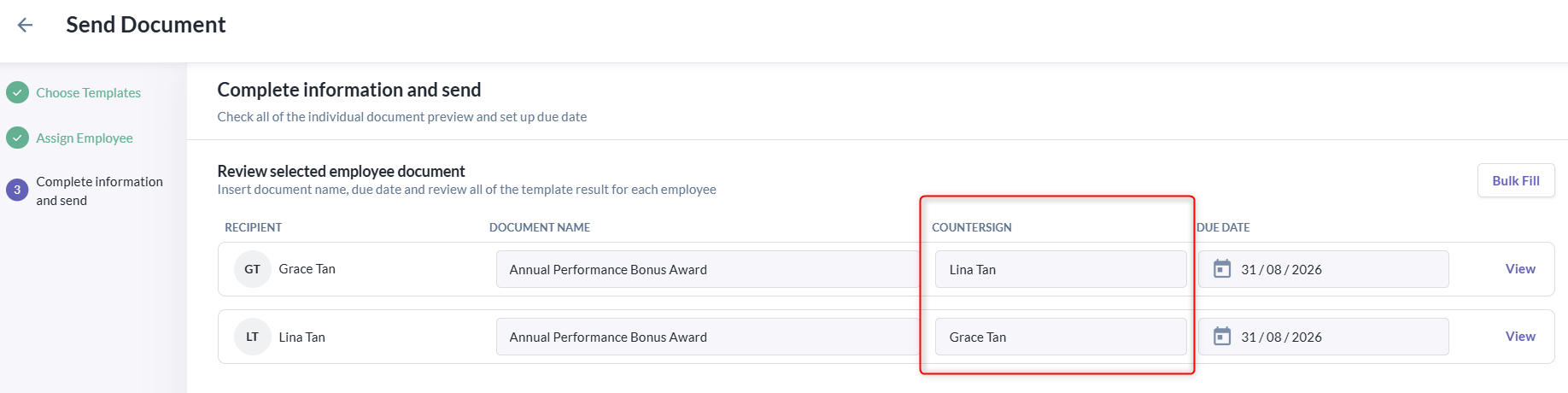This screenshot has height=393, width=1568.
Task: Edit document name field for Grace Tan
Action: pyautogui.click(x=707, y=269)
